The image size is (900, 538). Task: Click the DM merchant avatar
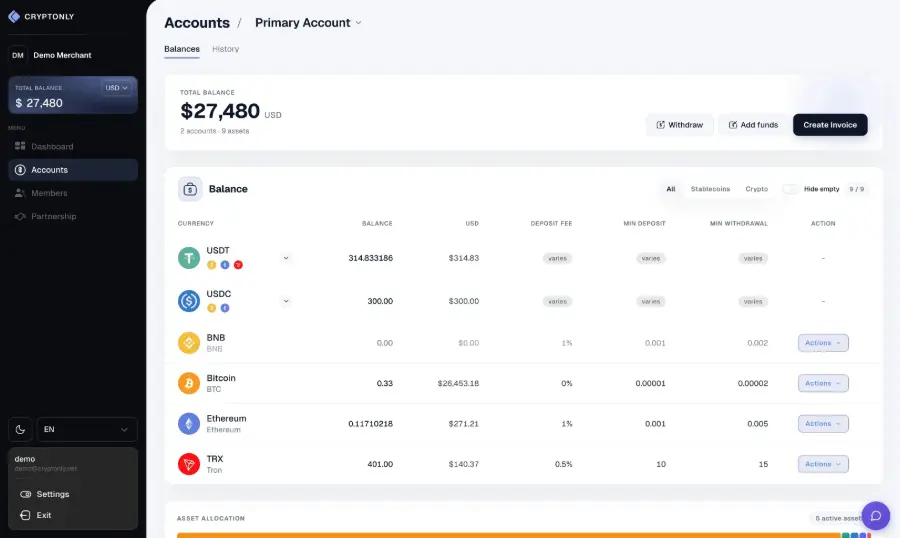coord(18,55)
